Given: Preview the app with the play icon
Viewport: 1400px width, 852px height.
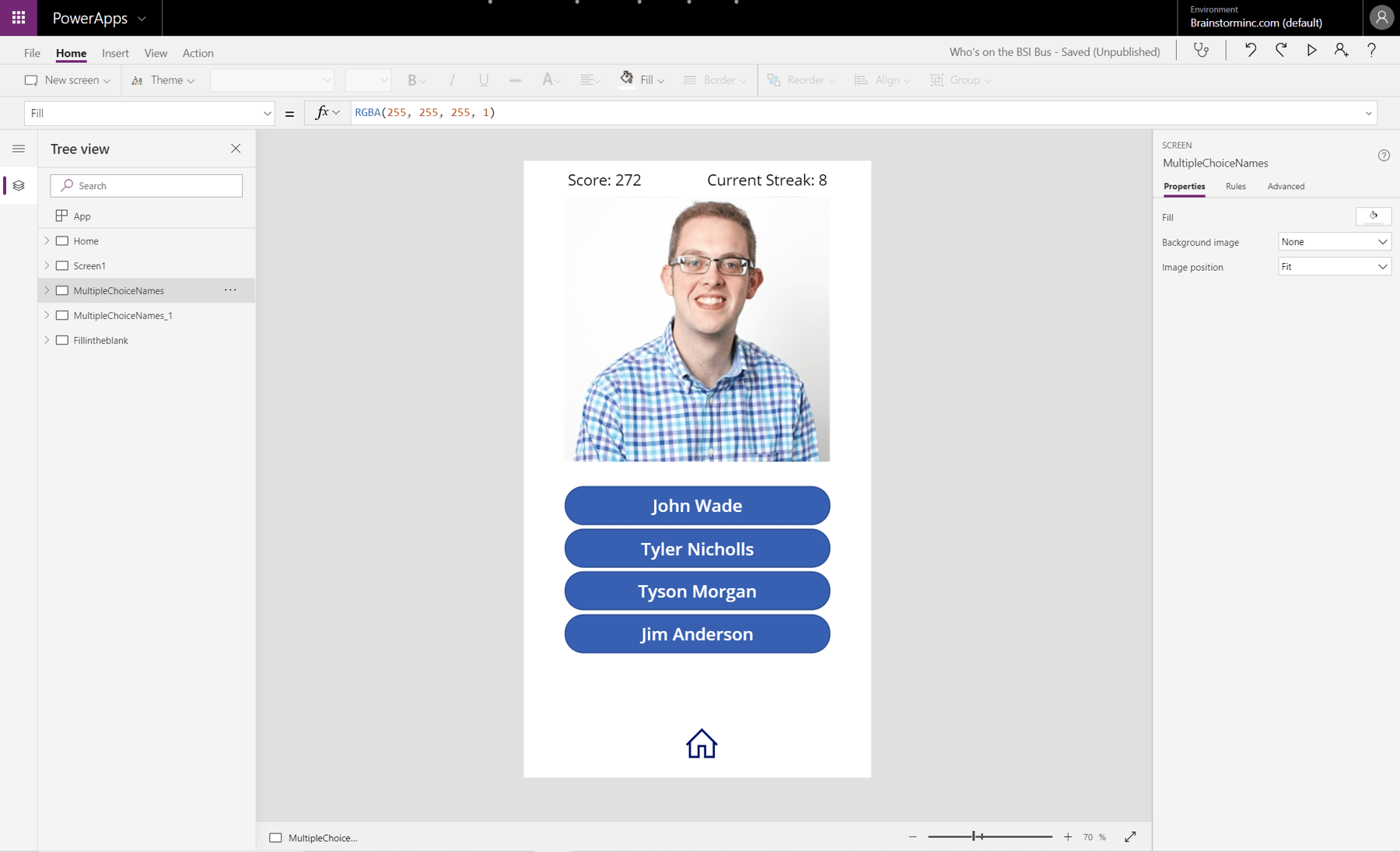Looking at the screenshot, I should (x=1311, y=50).
